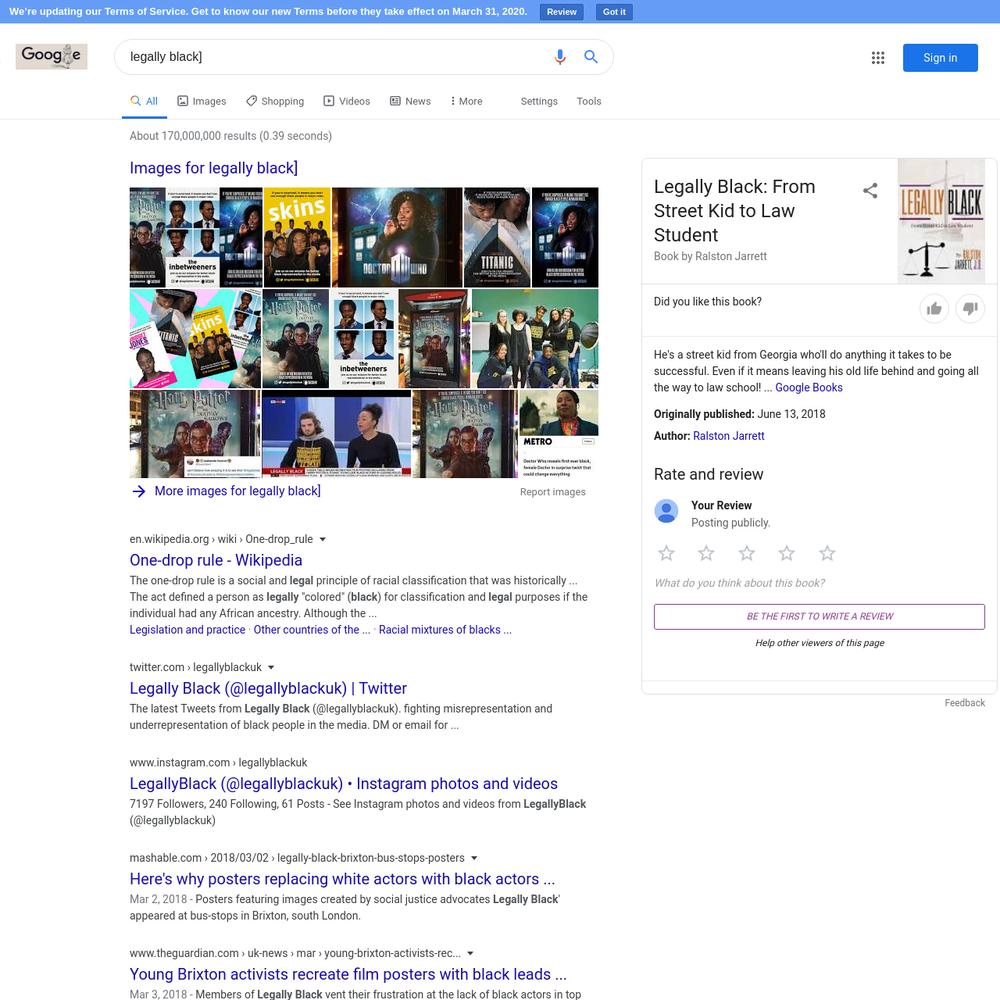Click the magnifier search button
1000x1000 pixels.
coord(591,57)
